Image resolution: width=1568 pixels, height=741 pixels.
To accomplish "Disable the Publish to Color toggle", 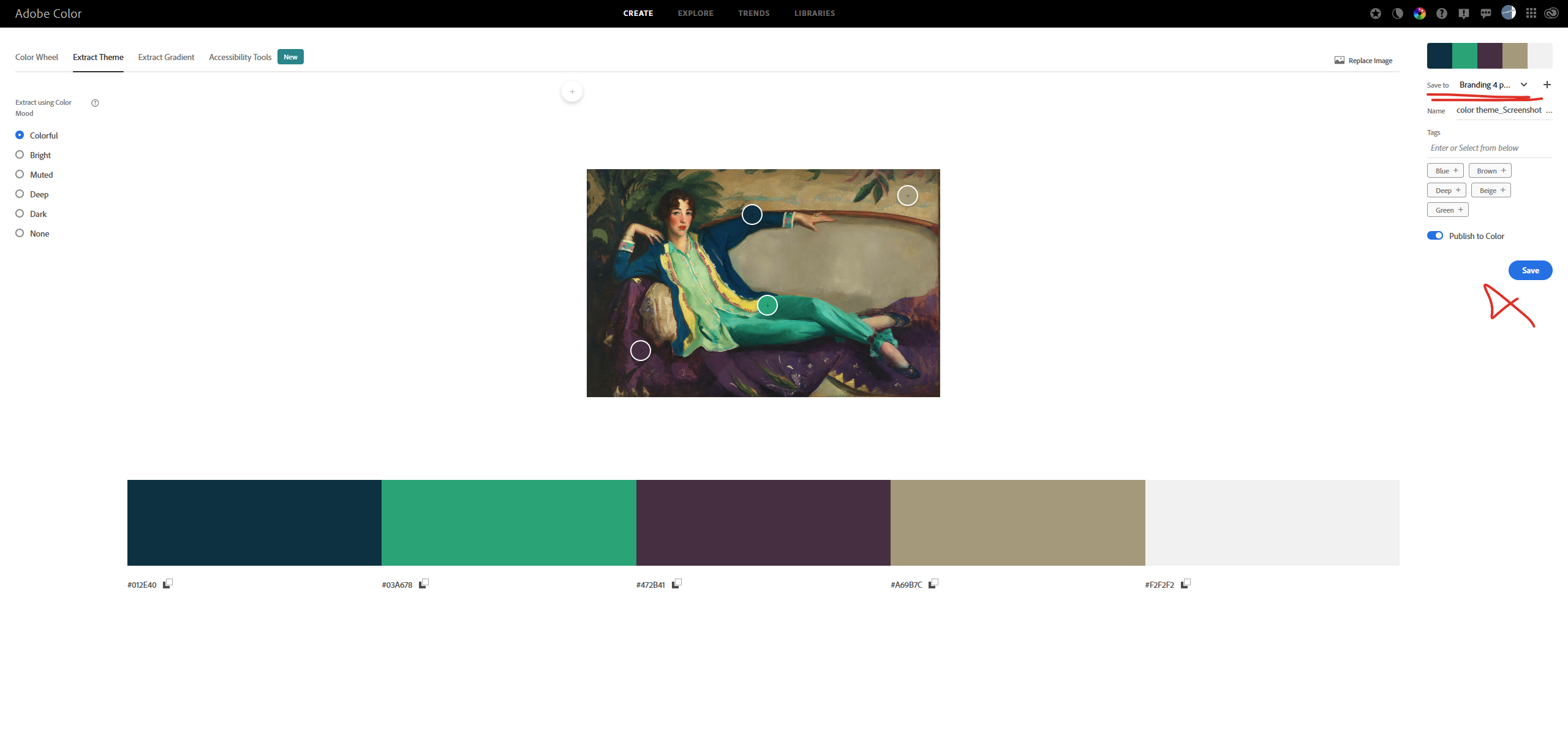I will point(1436,235).
